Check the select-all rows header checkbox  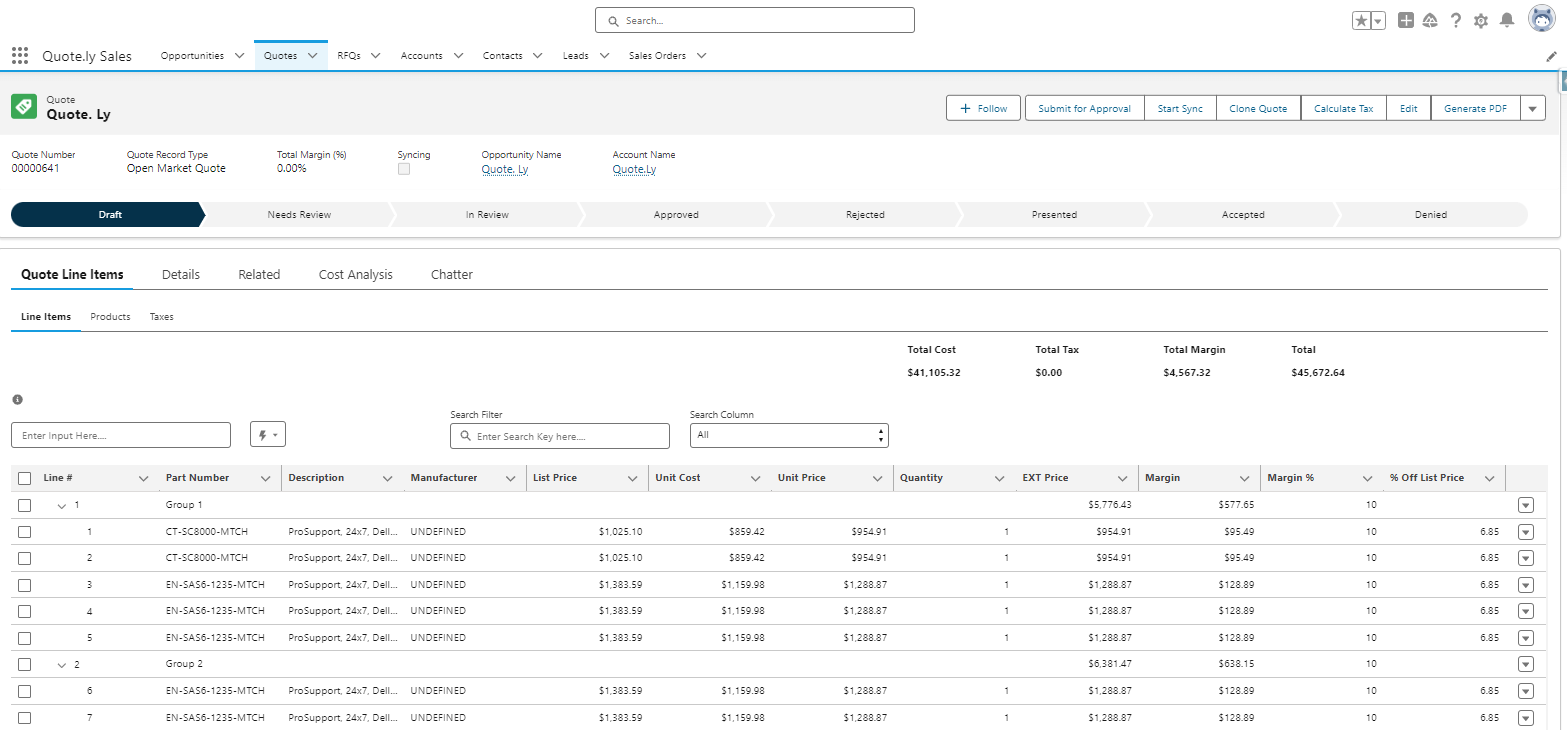tap(25, 478)
